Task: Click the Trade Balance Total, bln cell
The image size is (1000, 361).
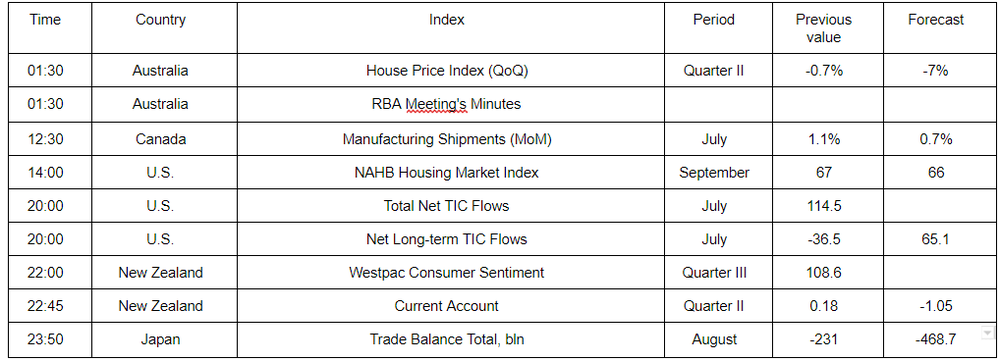Action: [451, 339]
